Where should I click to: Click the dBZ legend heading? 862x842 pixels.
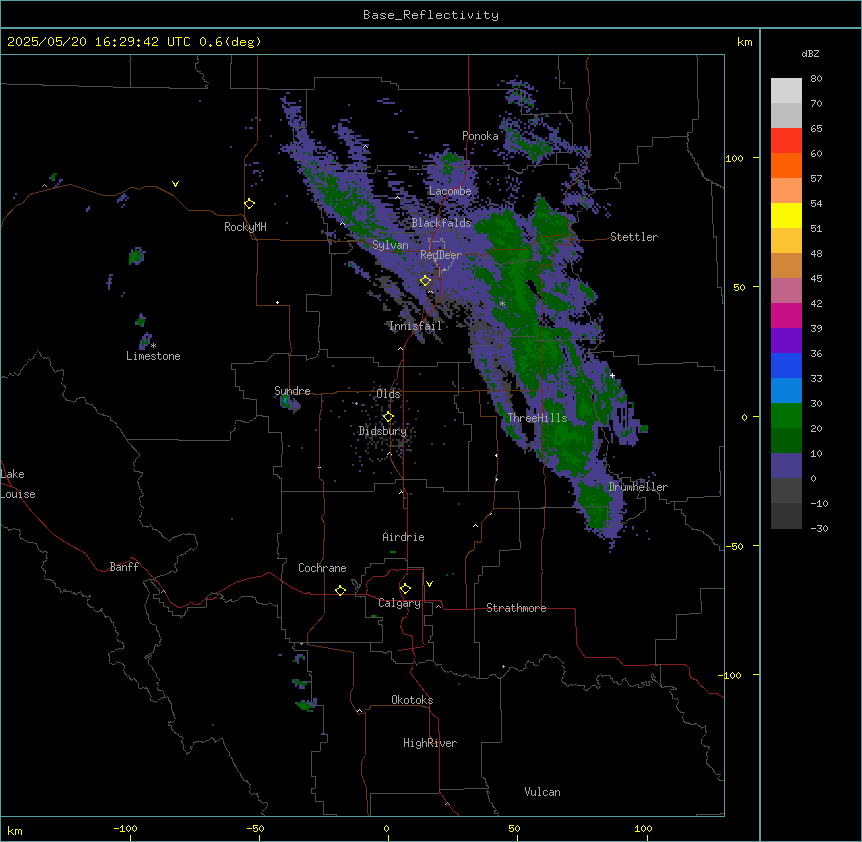pos(810,54)
